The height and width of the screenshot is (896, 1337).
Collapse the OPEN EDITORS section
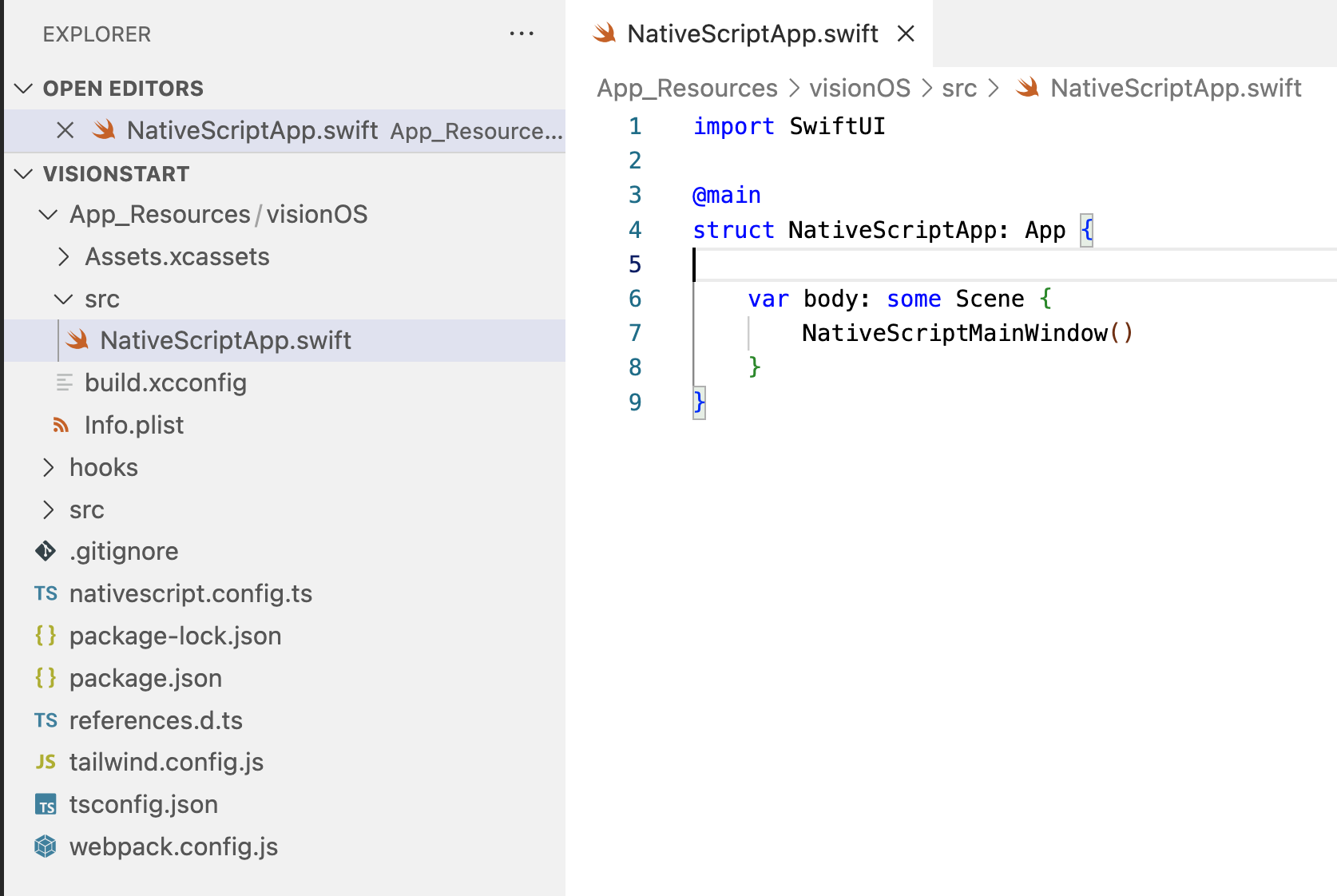click(x=22, y=88)
